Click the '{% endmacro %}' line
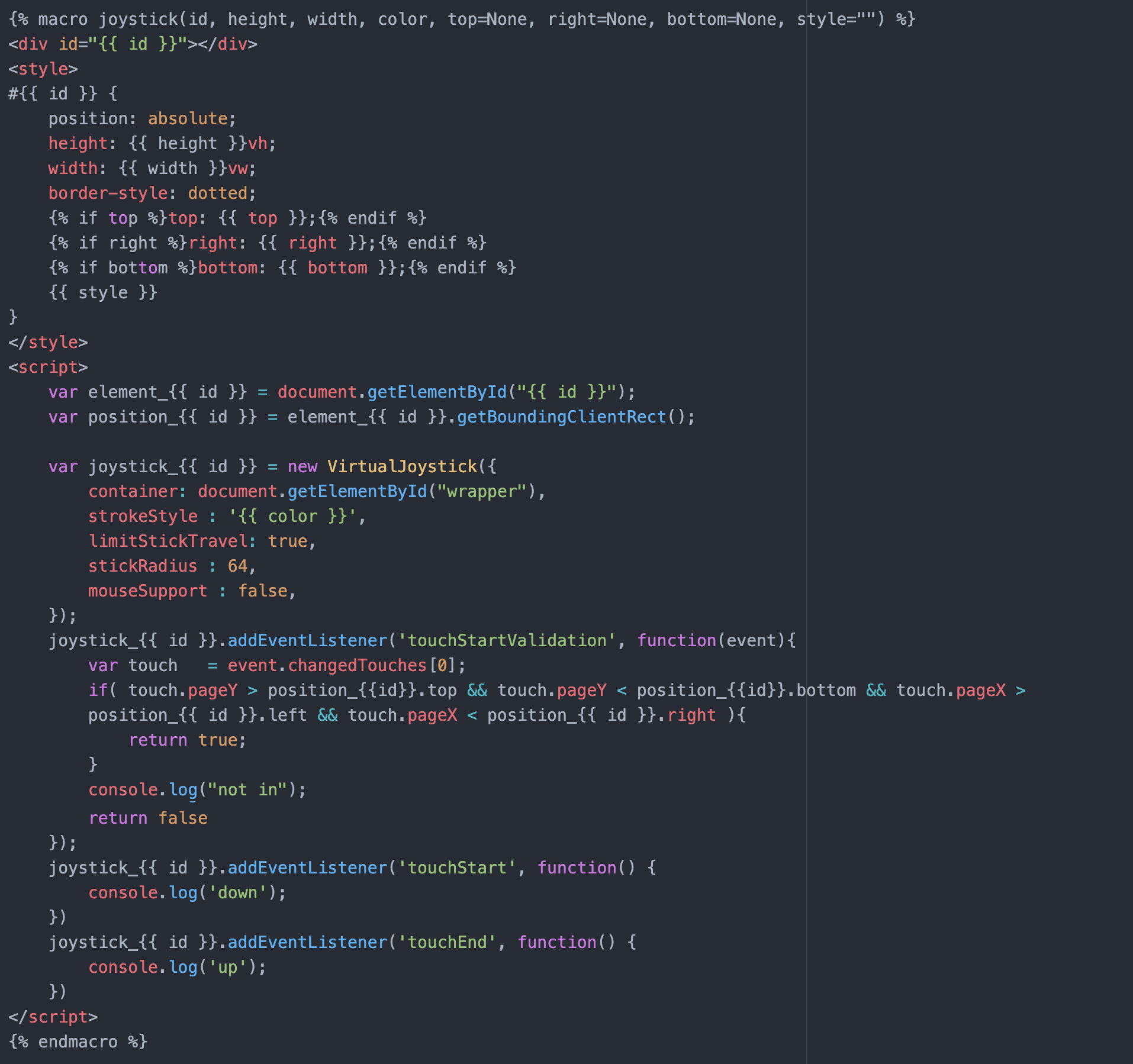 pos(78,1042)
